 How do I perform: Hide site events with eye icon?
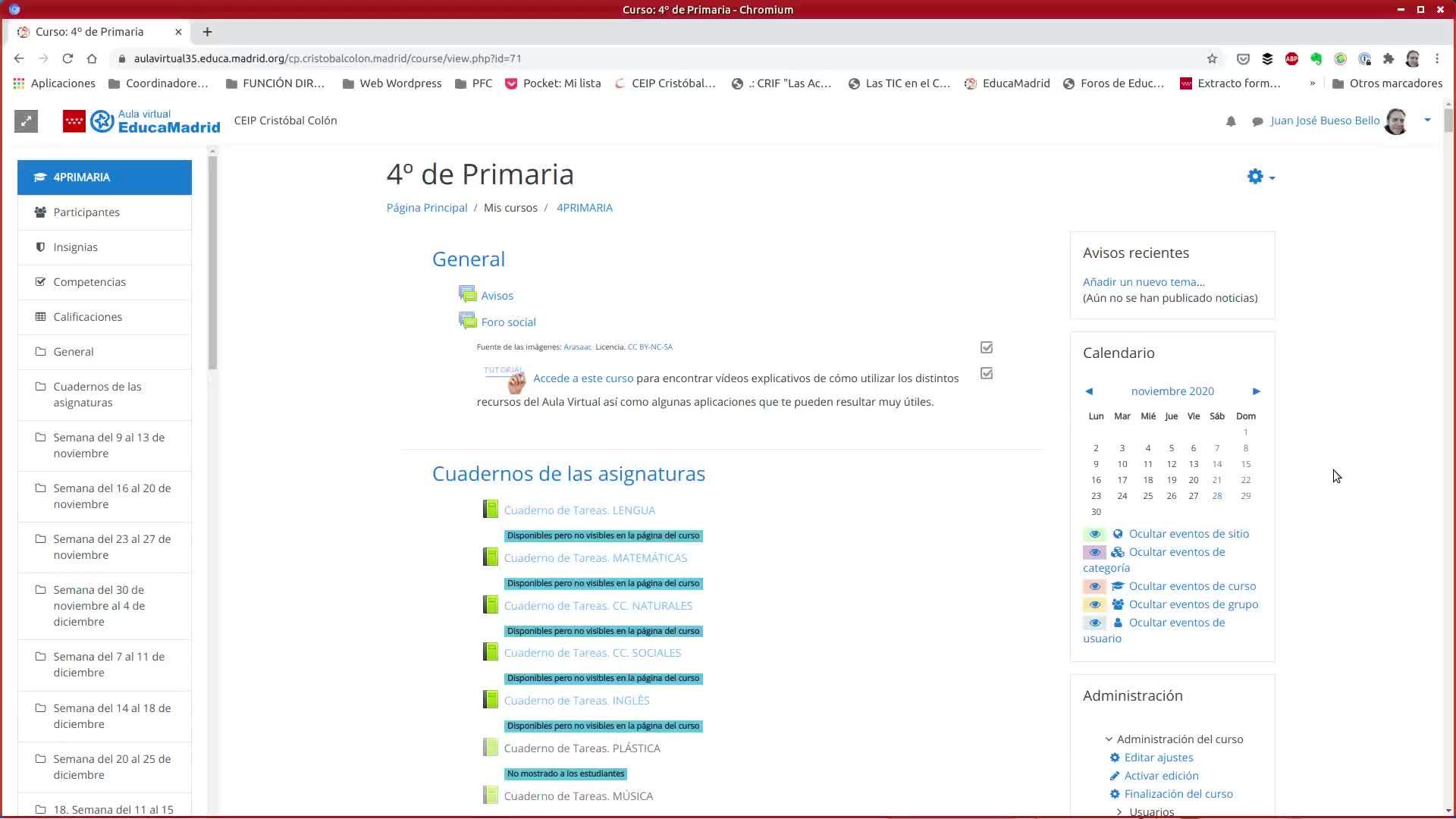(1094, 534)
